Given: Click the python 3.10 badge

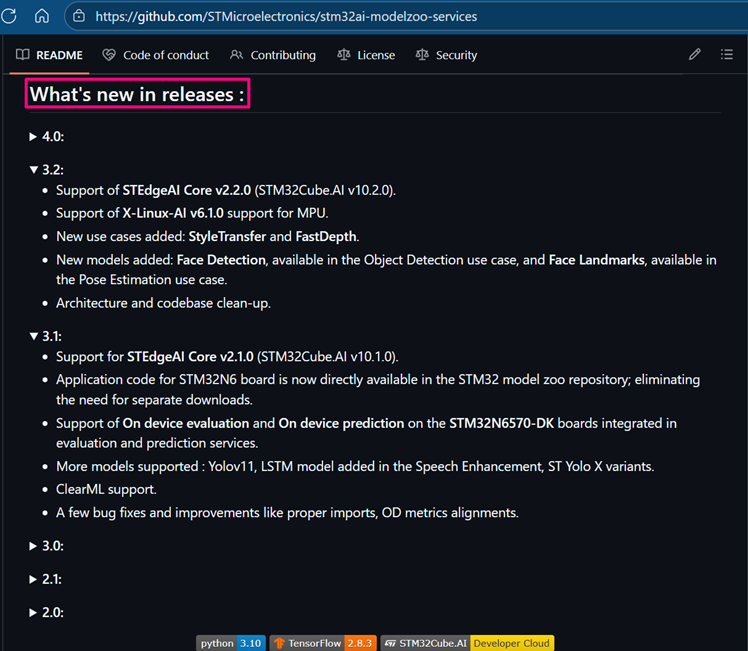Looking at the screenshot, I should click(231, 643).
